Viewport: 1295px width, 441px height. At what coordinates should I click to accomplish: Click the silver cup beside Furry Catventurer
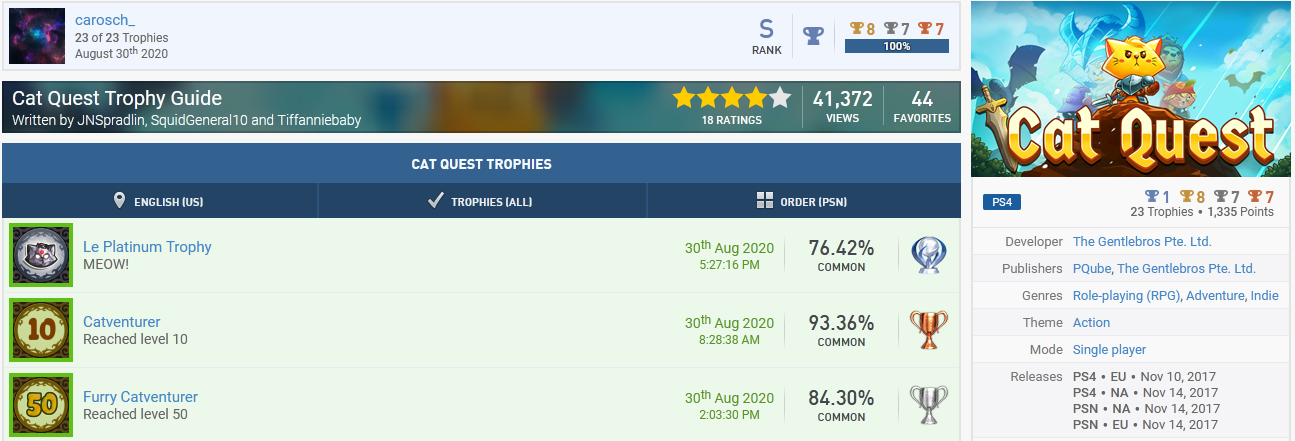coord(928,405)
